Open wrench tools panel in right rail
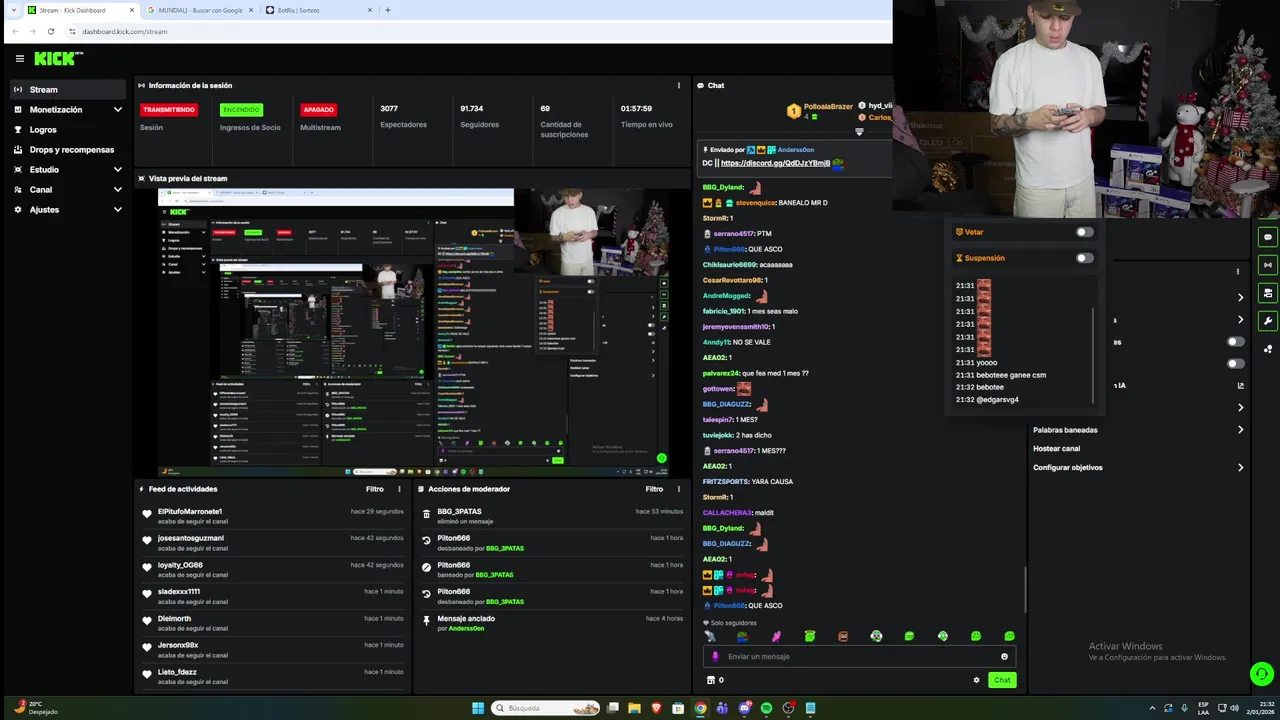 tap(1268, 321)
